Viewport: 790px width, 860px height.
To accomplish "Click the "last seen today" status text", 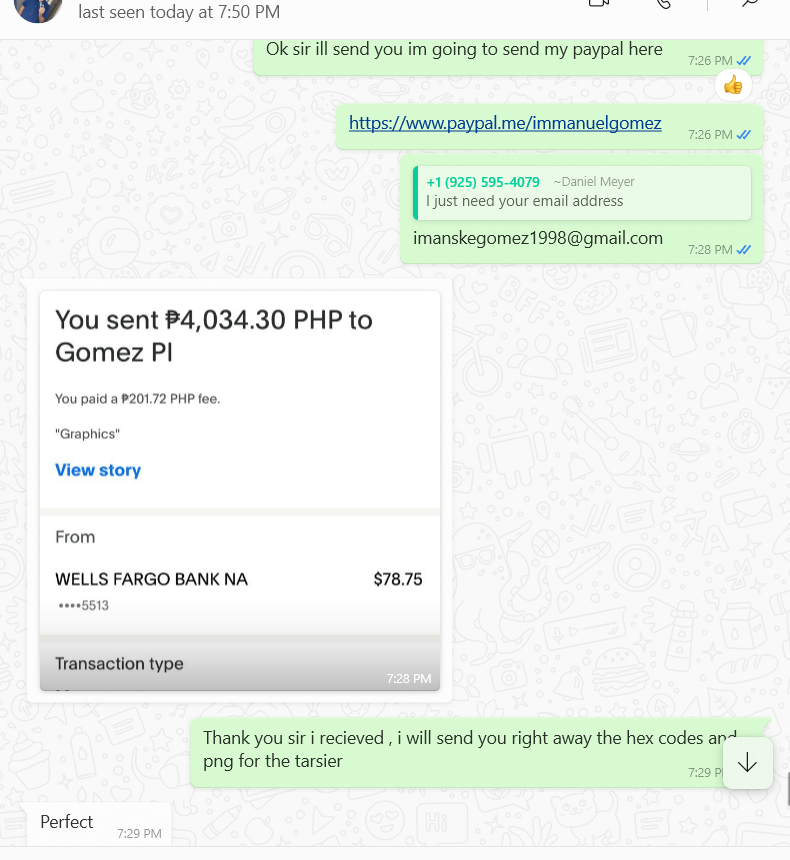I will pos(179,12).
